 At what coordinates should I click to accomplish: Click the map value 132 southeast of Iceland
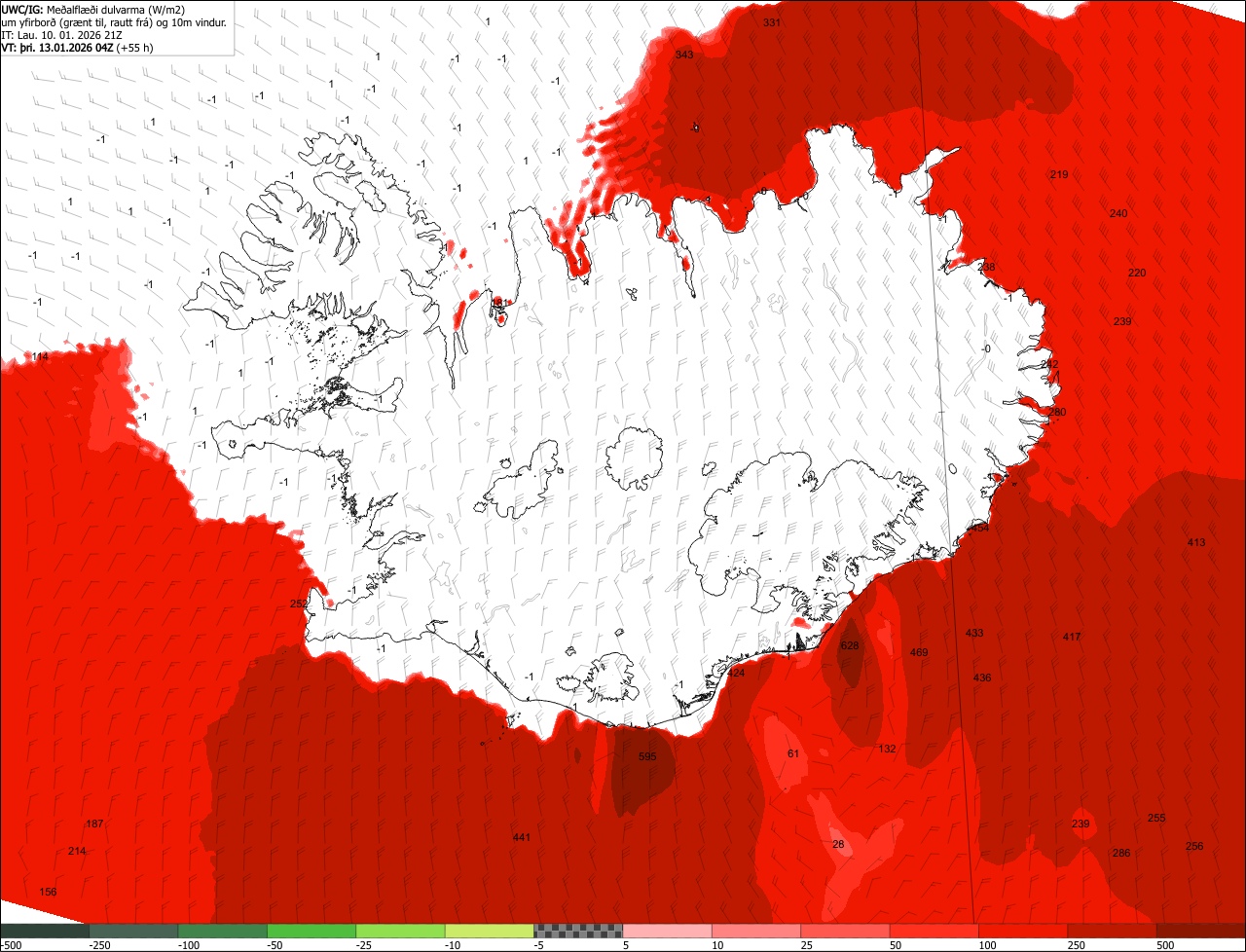click(x=887, y=749)
